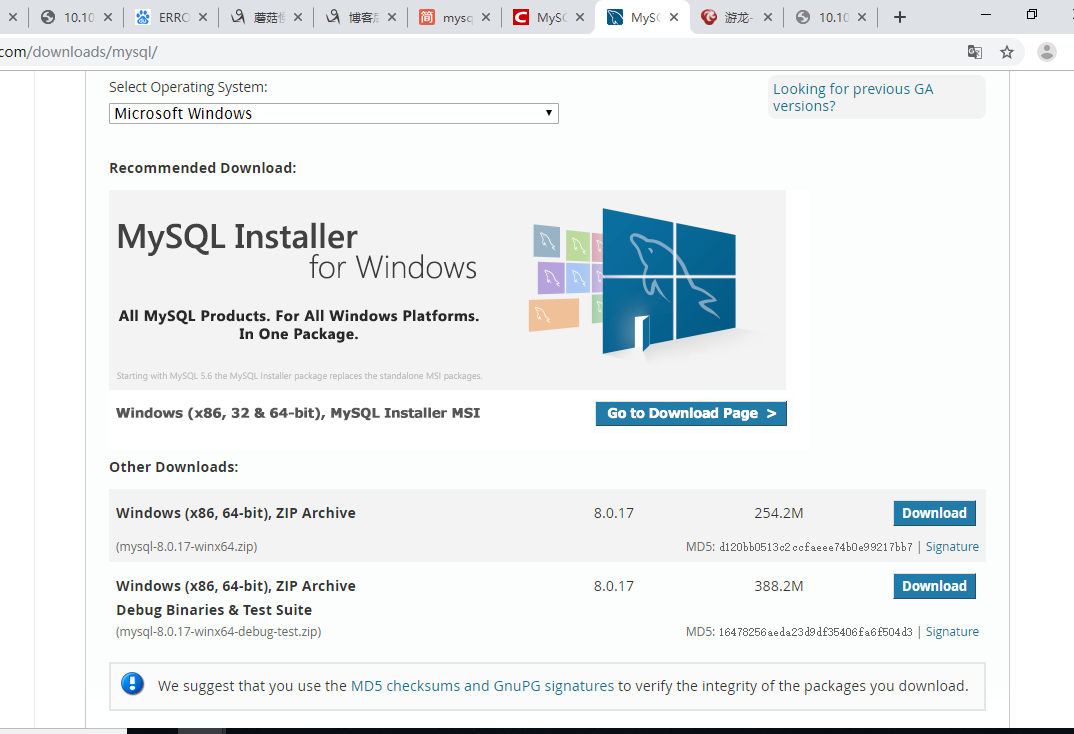1074x734 pixels.
Task: Open Signature link for mysql-8.0.17-winx64.zip
Action: tap(952, 546)
